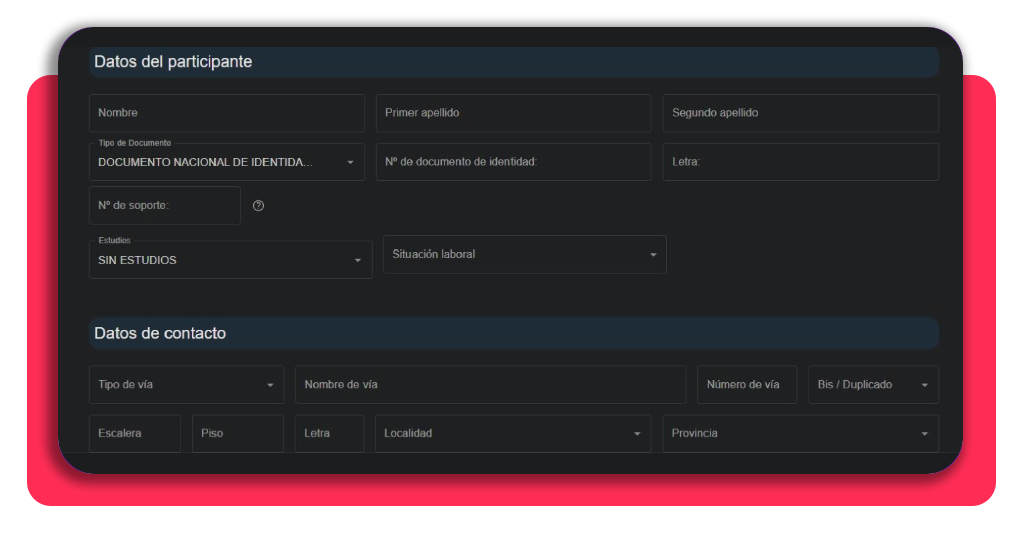Click the Segundo apellido field

801,113
